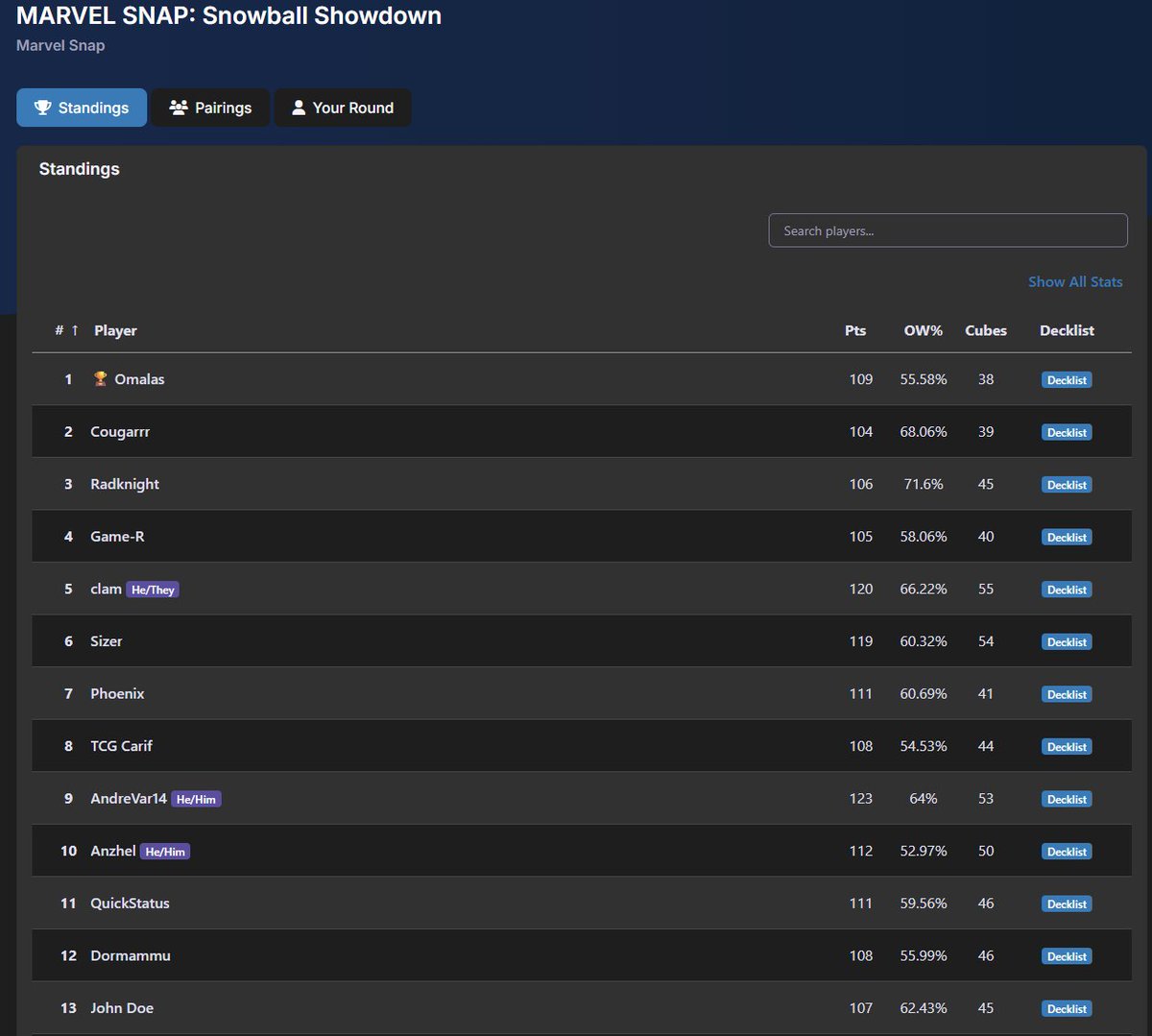
Task: Open the Your Round tab
Action: tap(343, 108)
